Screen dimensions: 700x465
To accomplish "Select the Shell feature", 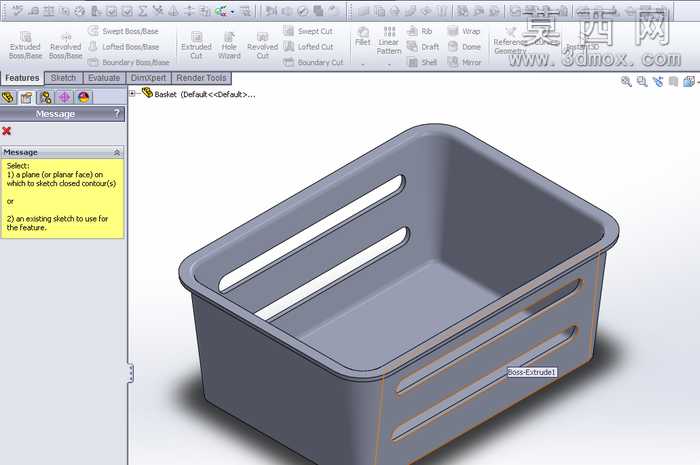I will tap(422, 62).
